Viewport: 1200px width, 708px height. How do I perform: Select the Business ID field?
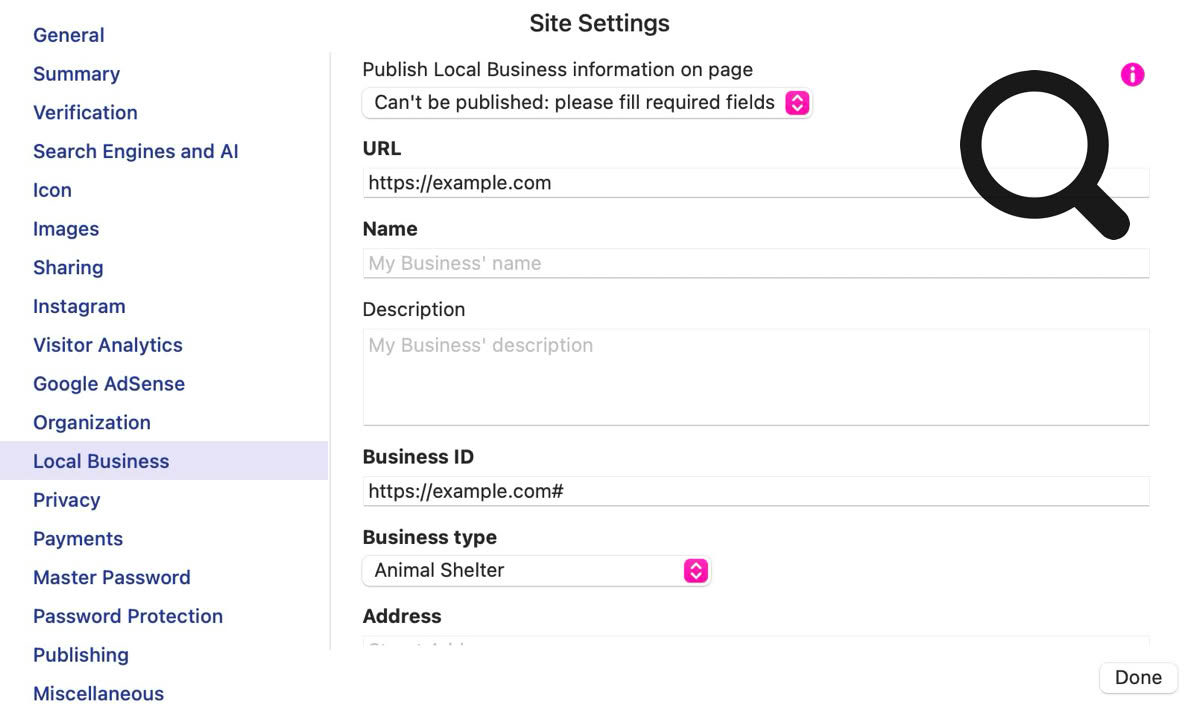click(x=755, y=492)
